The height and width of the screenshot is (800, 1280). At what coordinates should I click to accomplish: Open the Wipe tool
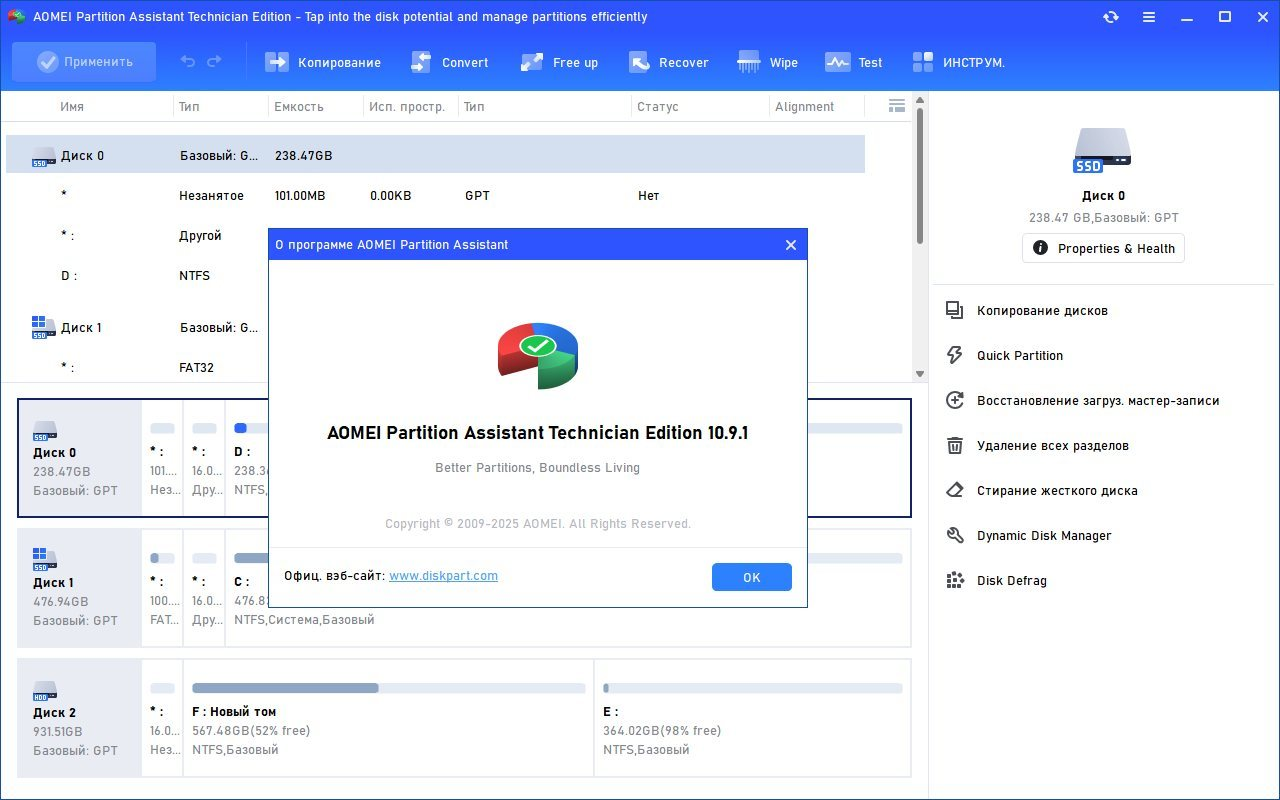[x=767, y=62]
